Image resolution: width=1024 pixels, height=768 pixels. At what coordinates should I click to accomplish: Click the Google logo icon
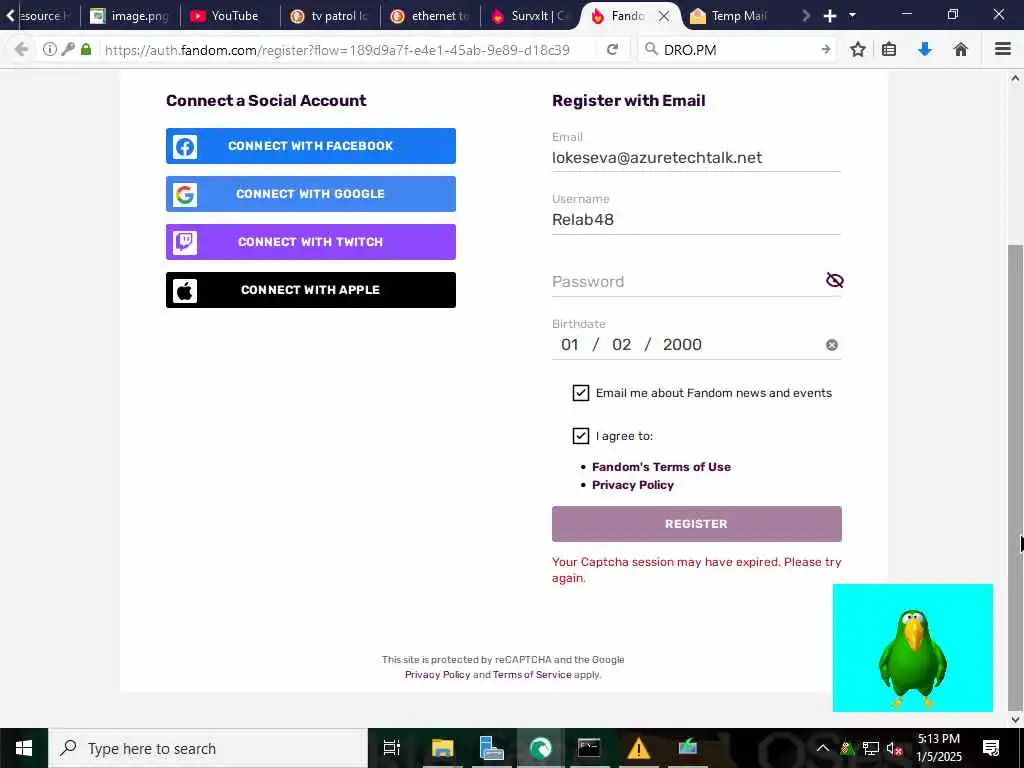point(185,194)
